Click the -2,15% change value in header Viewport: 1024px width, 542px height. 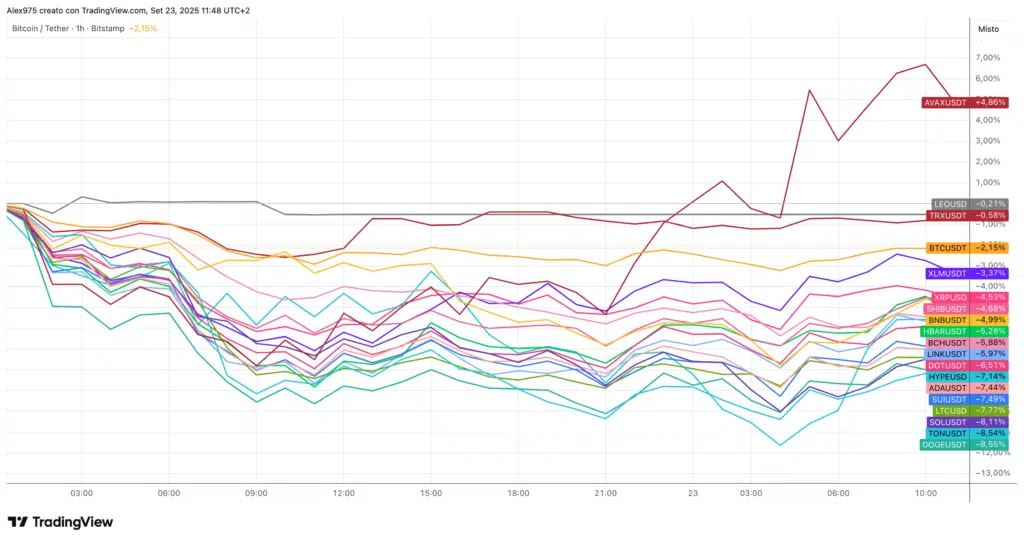coord(143,29)
